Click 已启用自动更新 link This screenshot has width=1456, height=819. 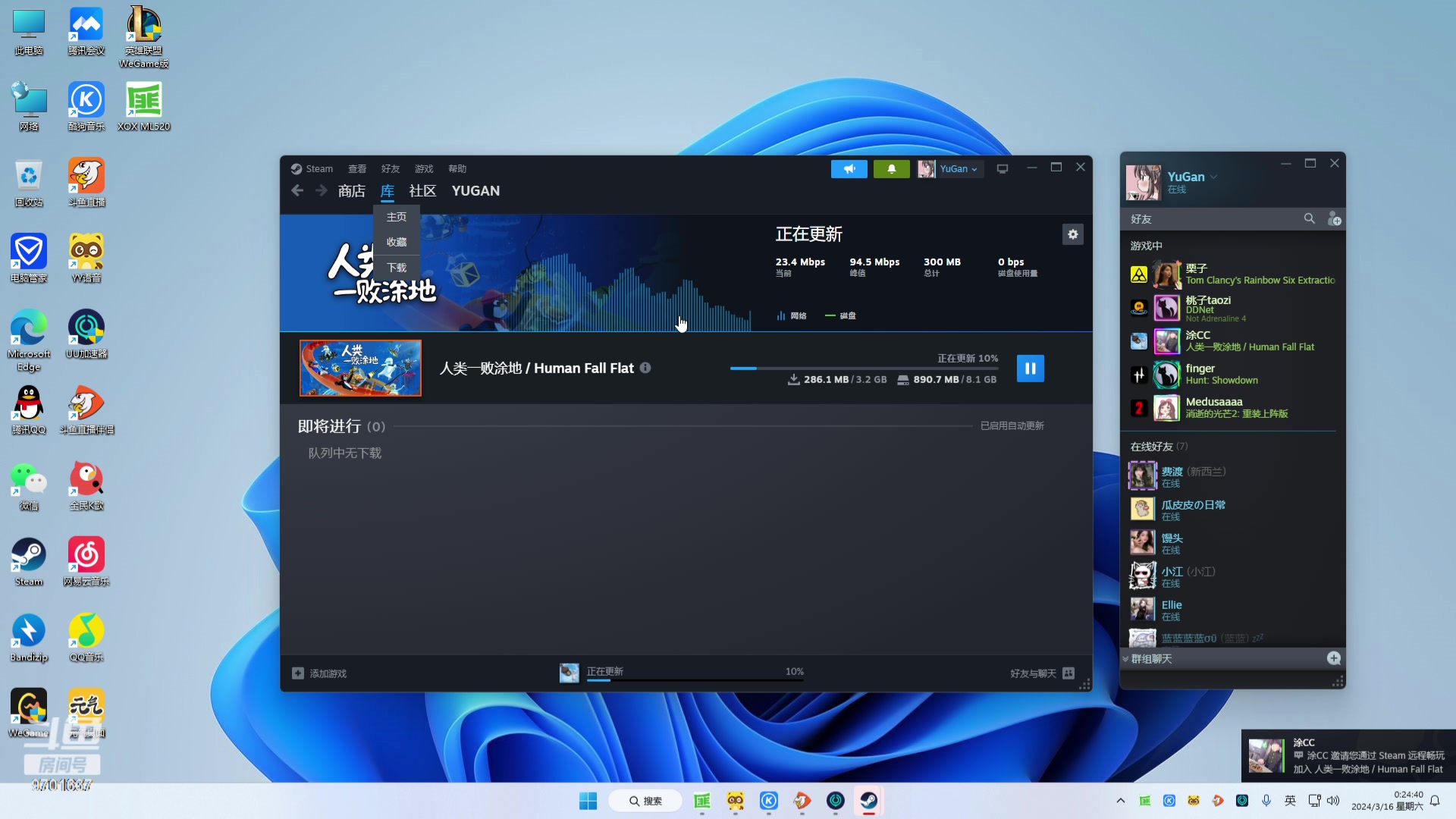pyautogui.click(x=1012, y=426)
